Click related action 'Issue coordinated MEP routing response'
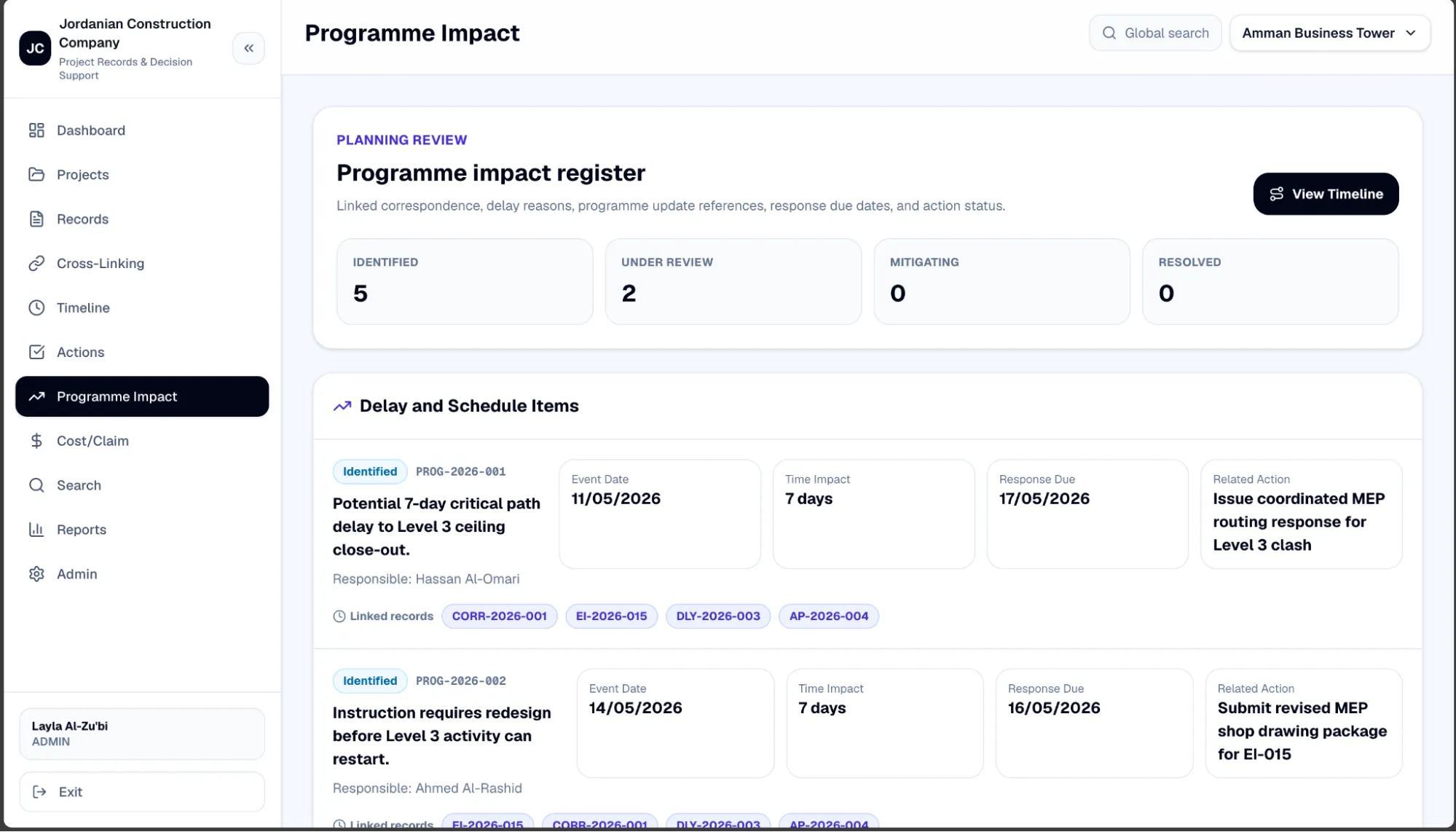The image size is (1456, 832). tap(1301, 514)
